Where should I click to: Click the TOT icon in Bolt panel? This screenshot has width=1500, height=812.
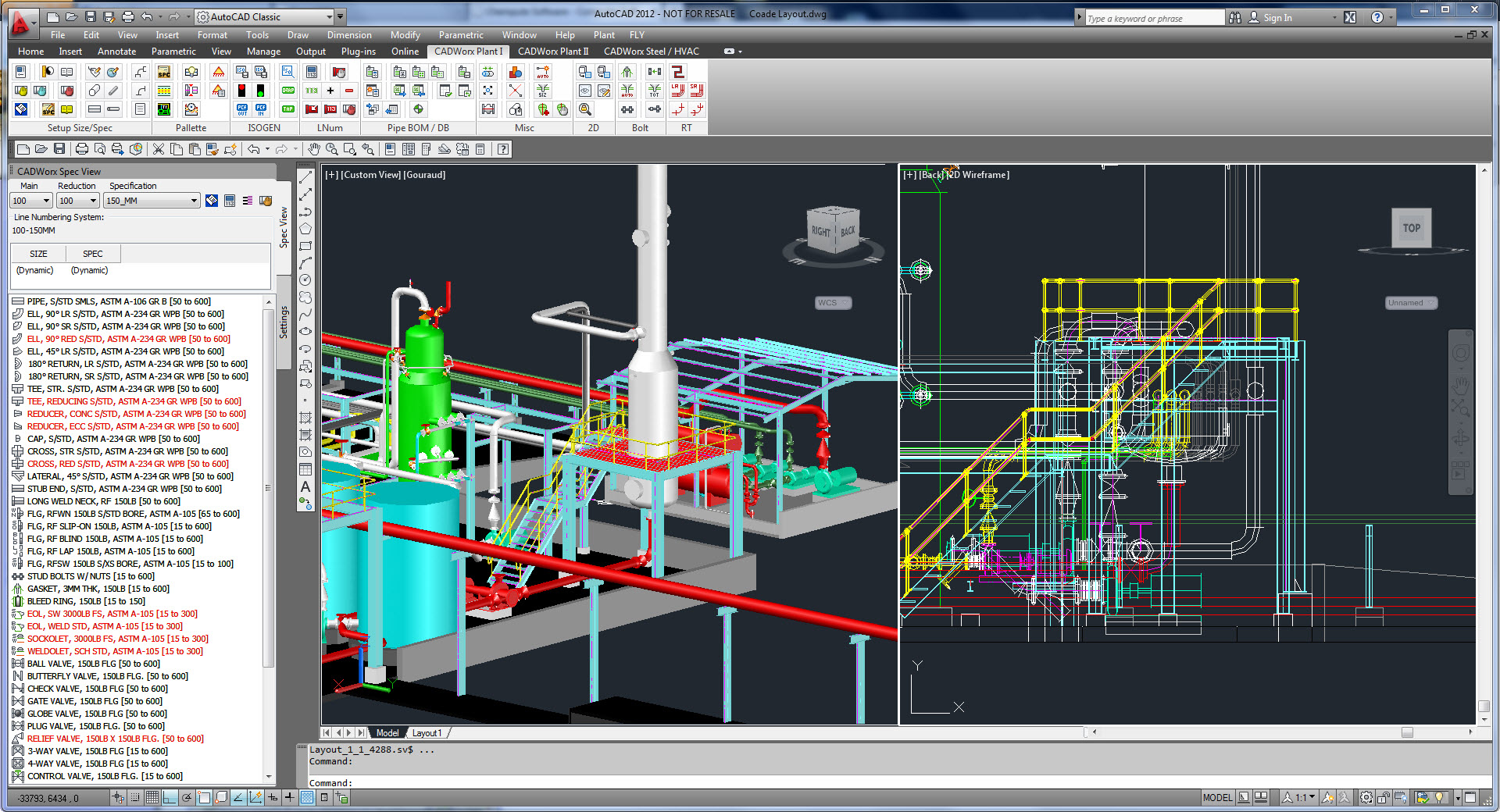tap(655, 91)
